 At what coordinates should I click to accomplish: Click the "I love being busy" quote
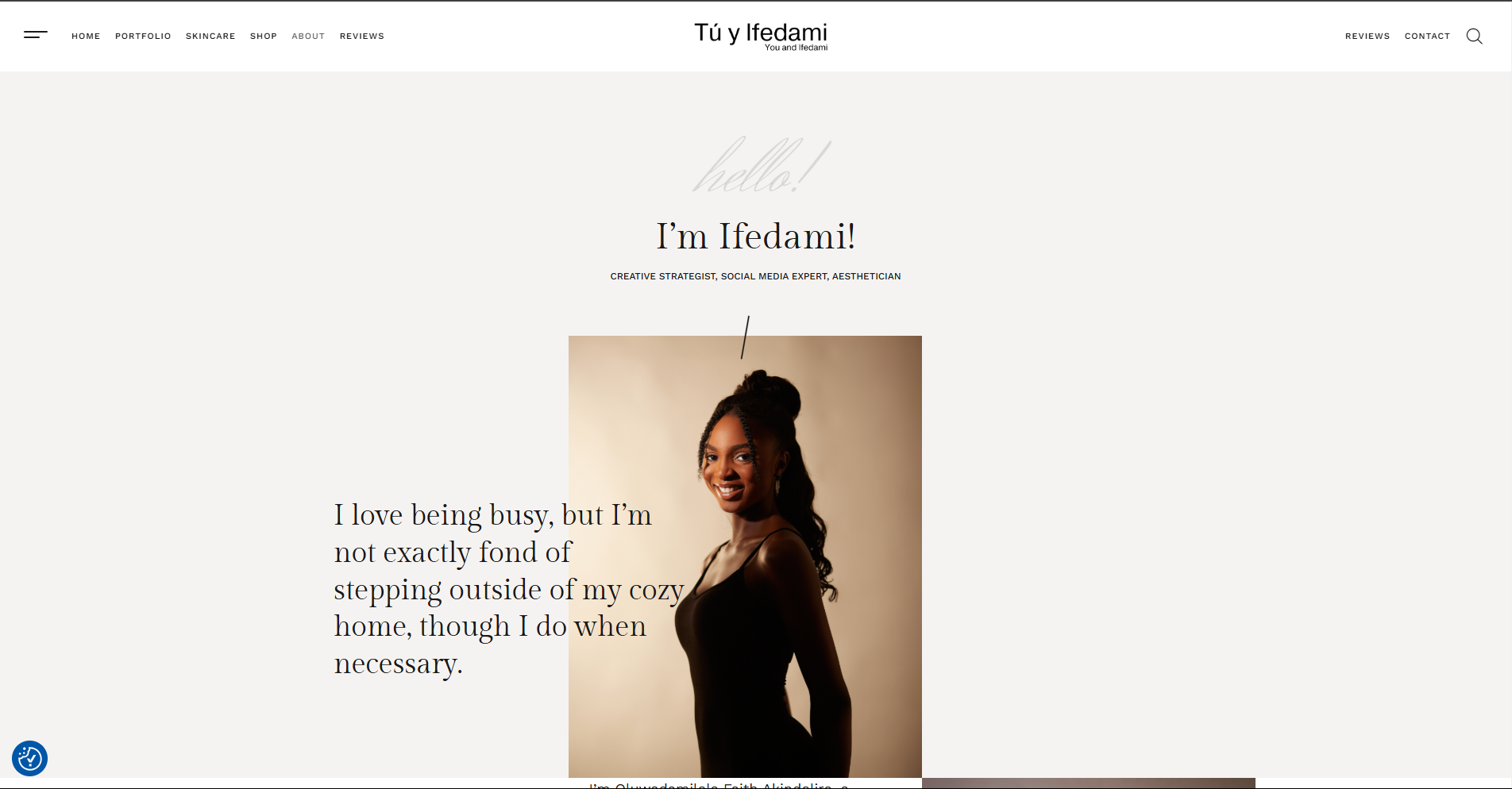[x=508, y=589]
